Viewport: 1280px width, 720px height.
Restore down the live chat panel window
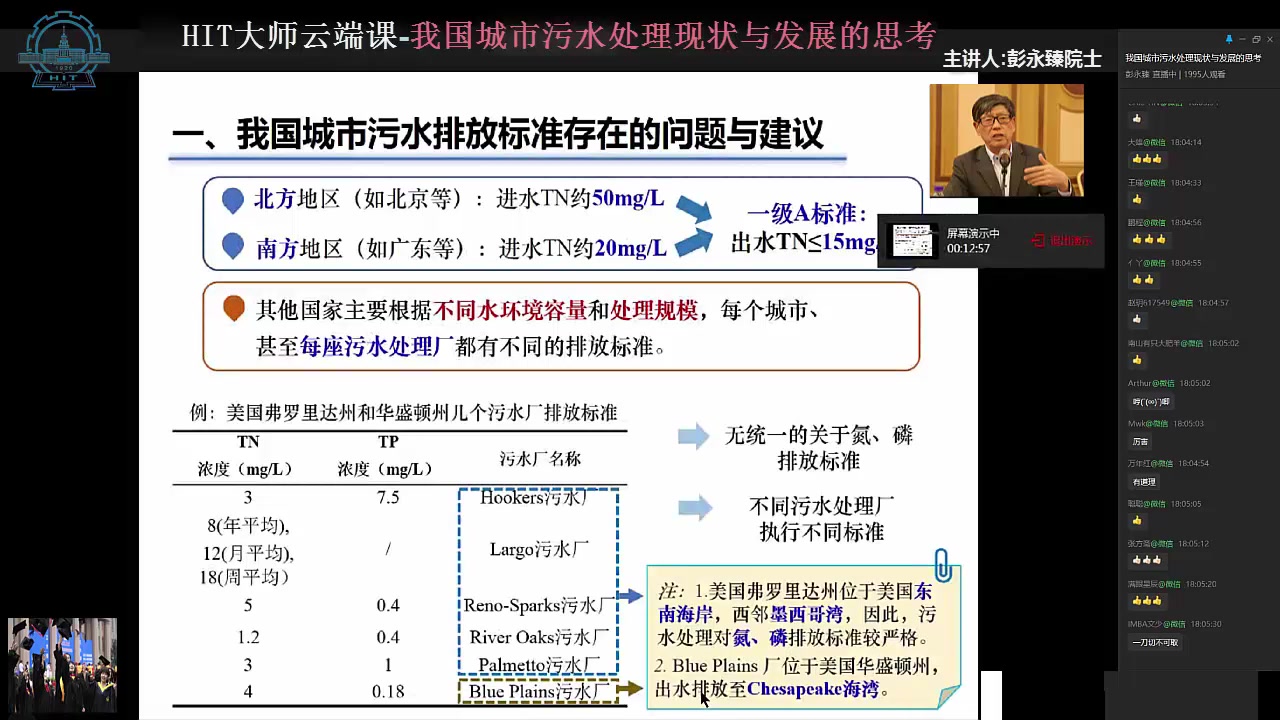pos(1257,40)
